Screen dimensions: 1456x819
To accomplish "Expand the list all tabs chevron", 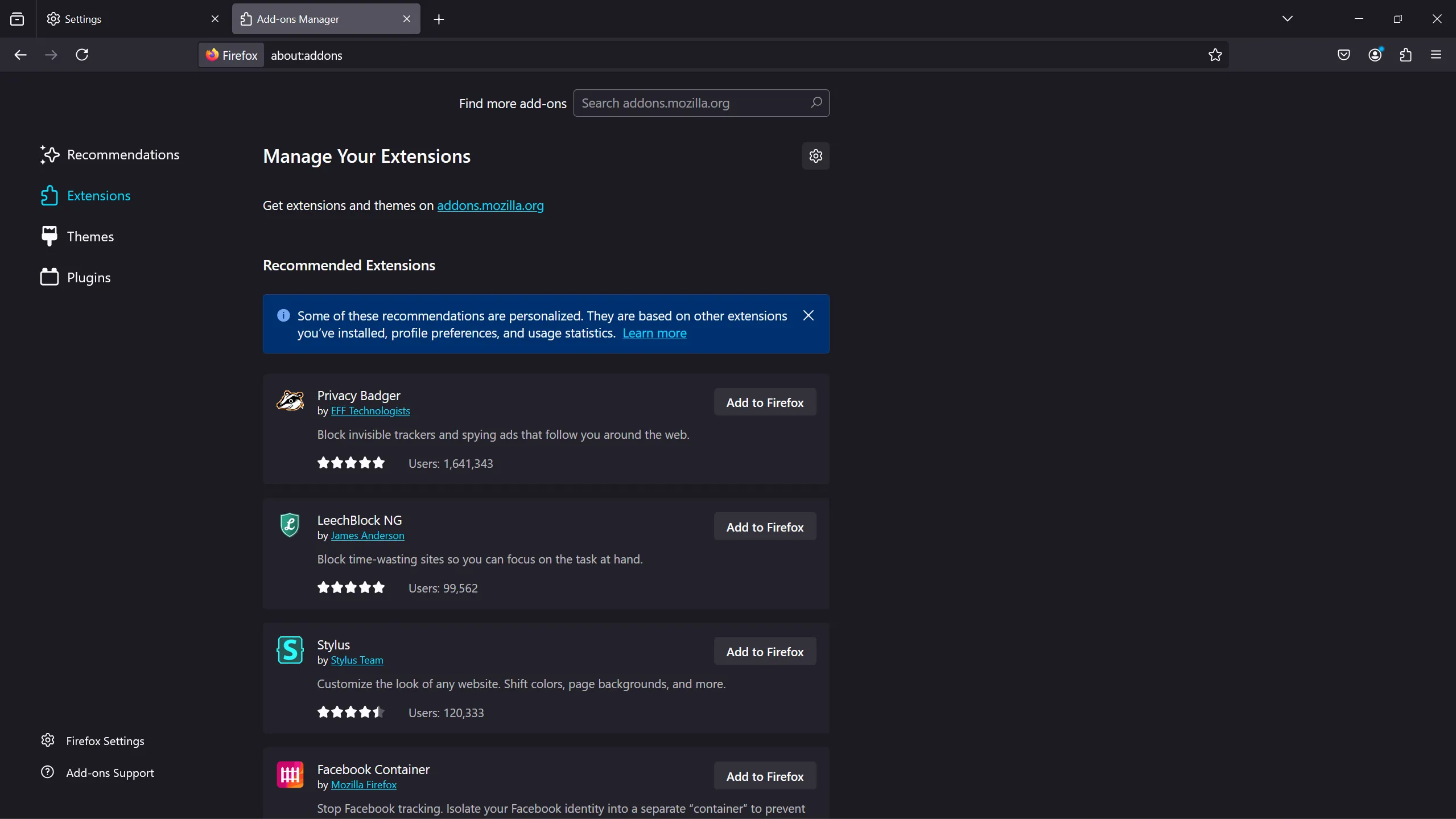I will (x=1288, y=19).
